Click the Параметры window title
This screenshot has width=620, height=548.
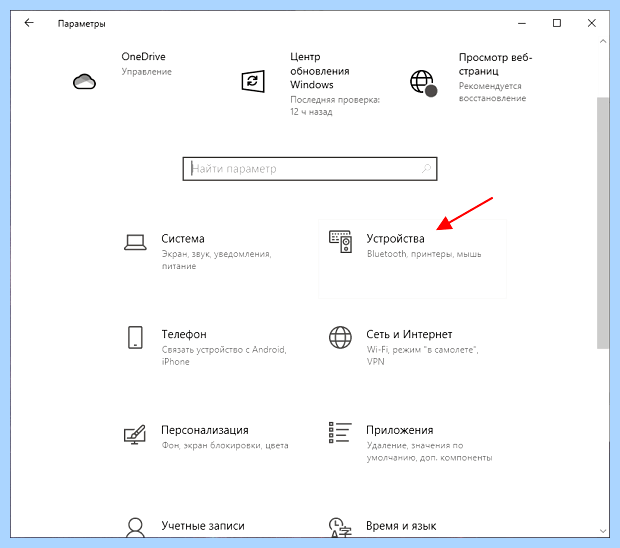pos(81,24)
